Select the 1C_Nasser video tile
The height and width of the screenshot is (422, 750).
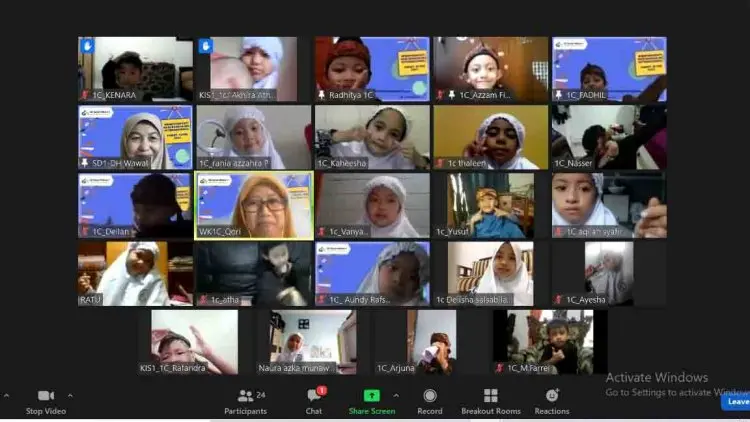(x=609, y=137)
